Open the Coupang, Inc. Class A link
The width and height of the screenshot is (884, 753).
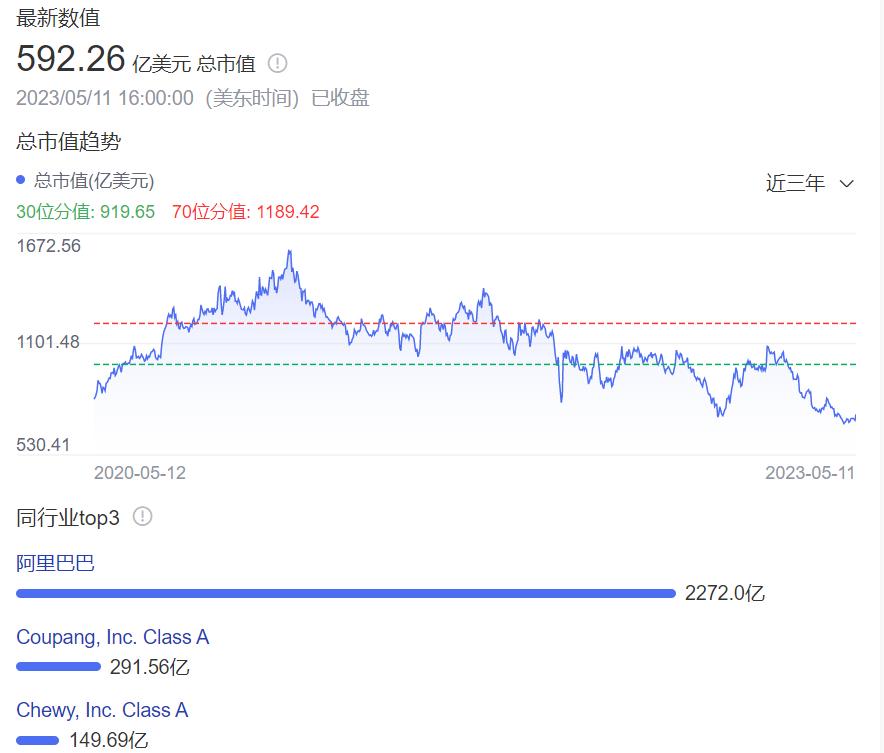[112, 637]
